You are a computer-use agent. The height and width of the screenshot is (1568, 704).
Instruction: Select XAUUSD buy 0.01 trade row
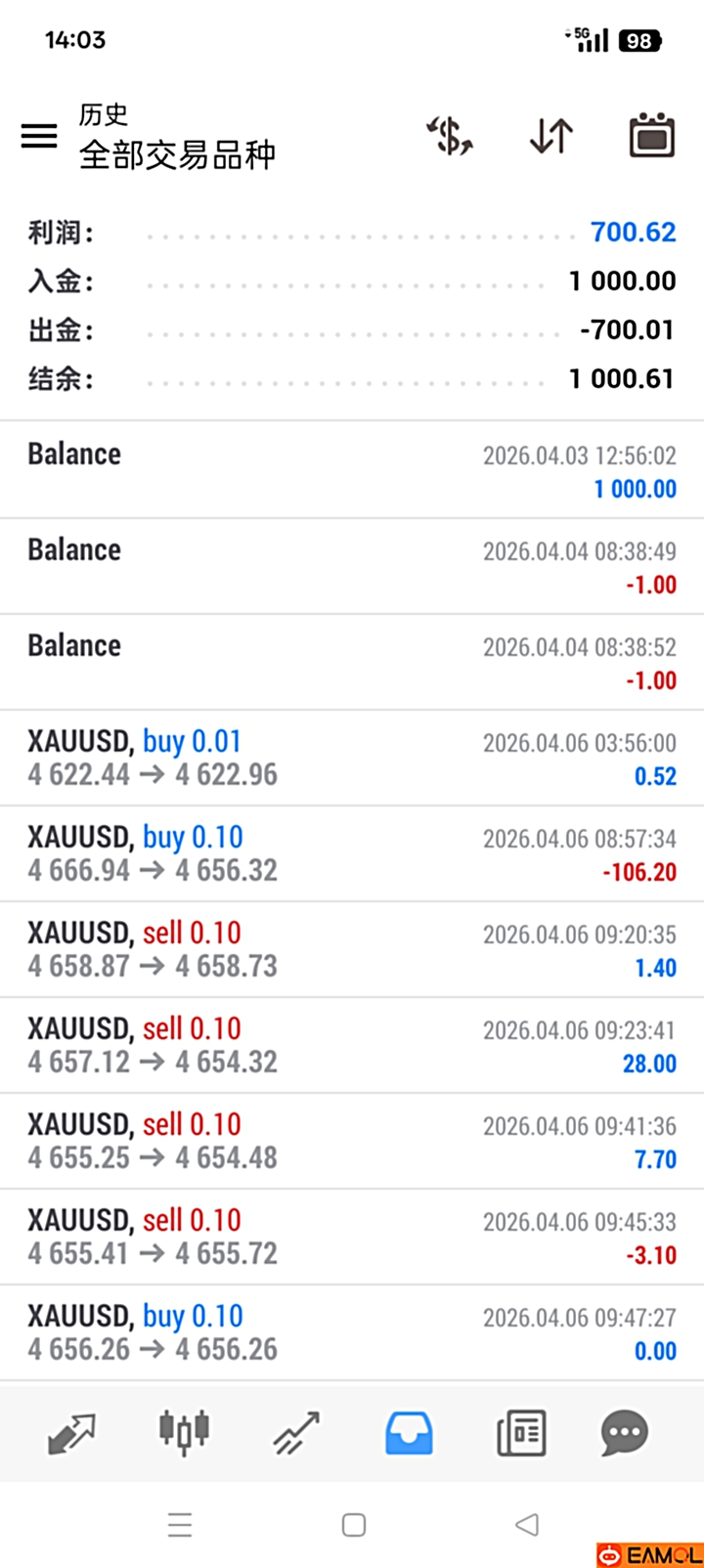click(352, 758)
